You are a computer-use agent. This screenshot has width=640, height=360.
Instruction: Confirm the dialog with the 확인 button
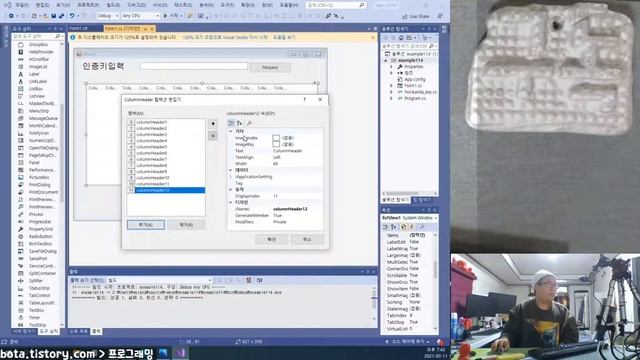[x=271, y=239]
